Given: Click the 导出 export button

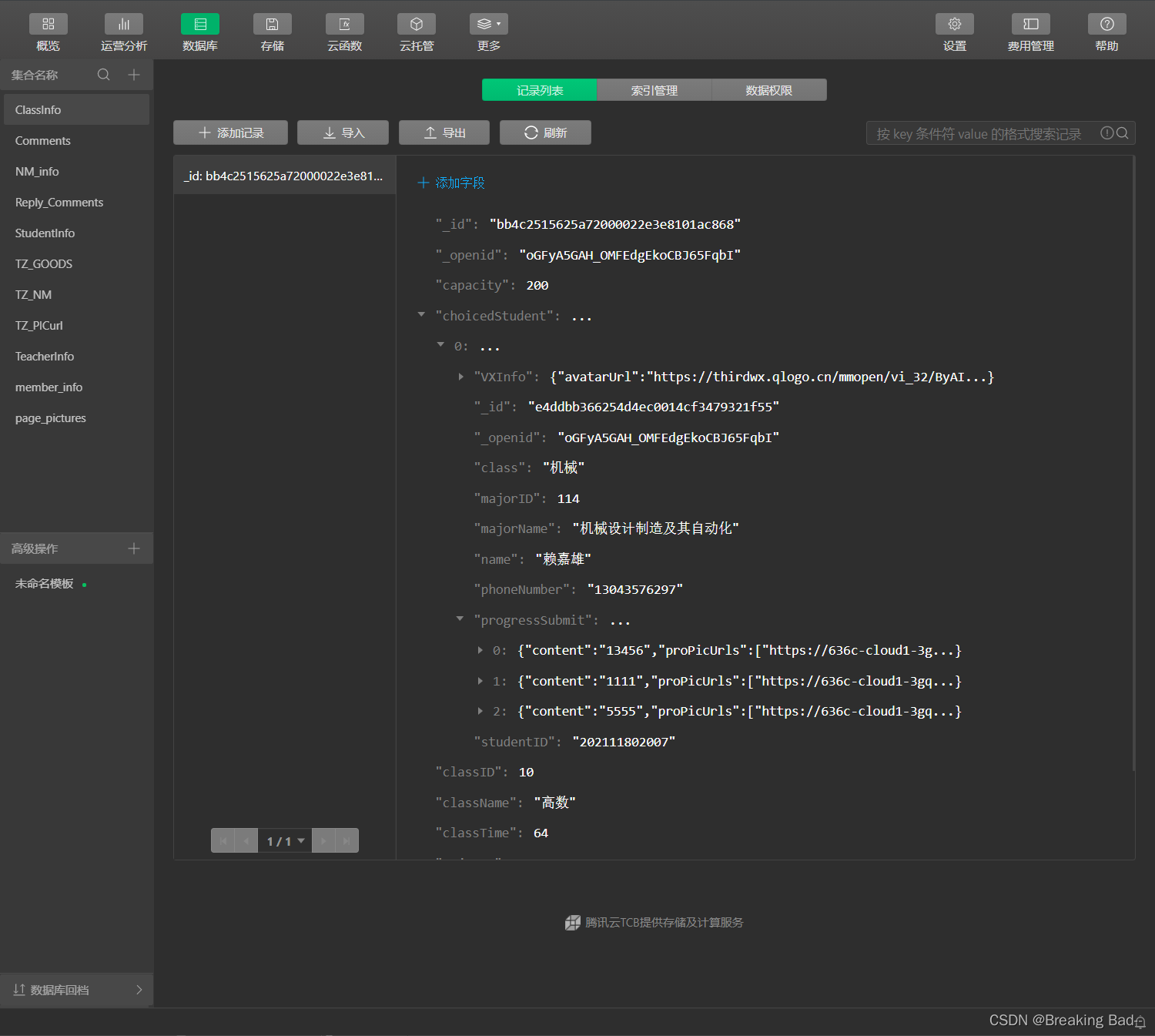Looking at the screenshot, I should click(x=444, y=132).
